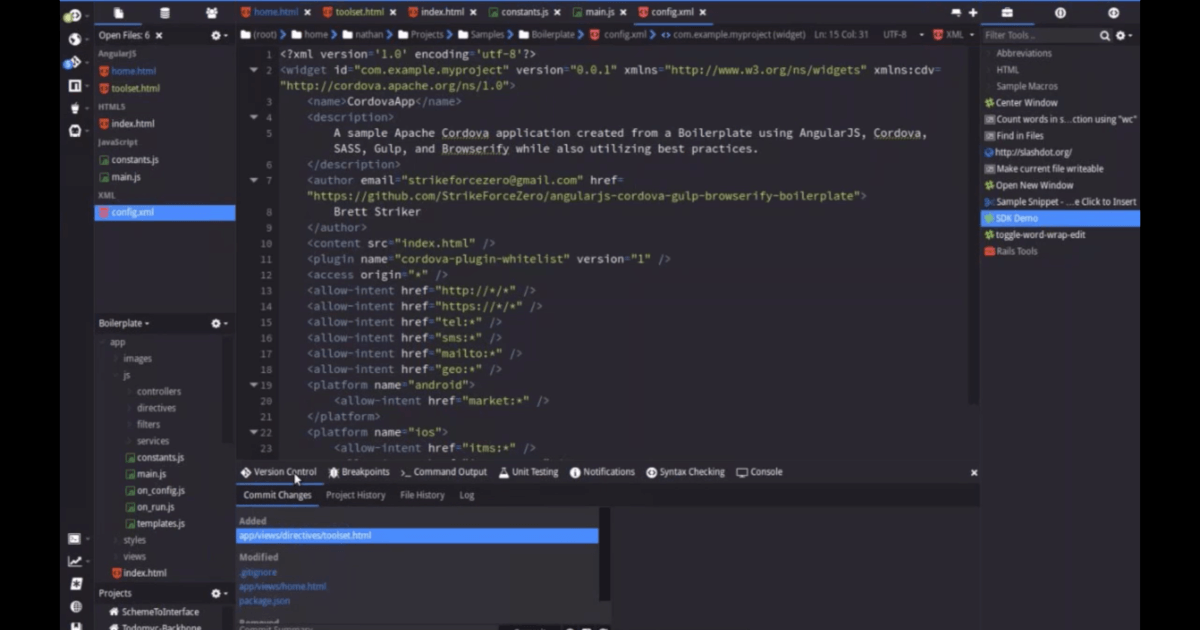Close the home.html editor tab
Viewport: 1200px width, 630px height.
click(310, 12)
